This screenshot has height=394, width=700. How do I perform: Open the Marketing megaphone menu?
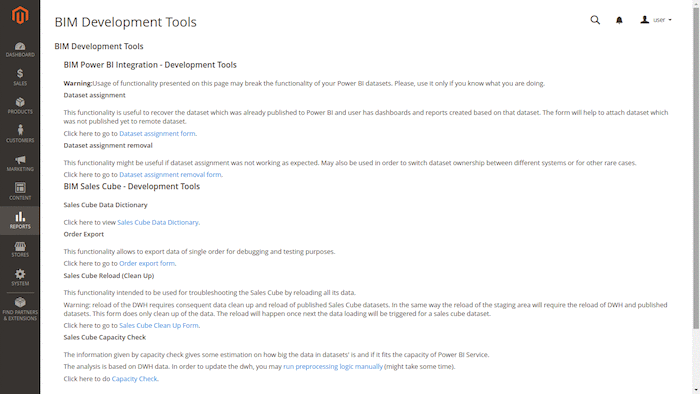pos(20,163)
